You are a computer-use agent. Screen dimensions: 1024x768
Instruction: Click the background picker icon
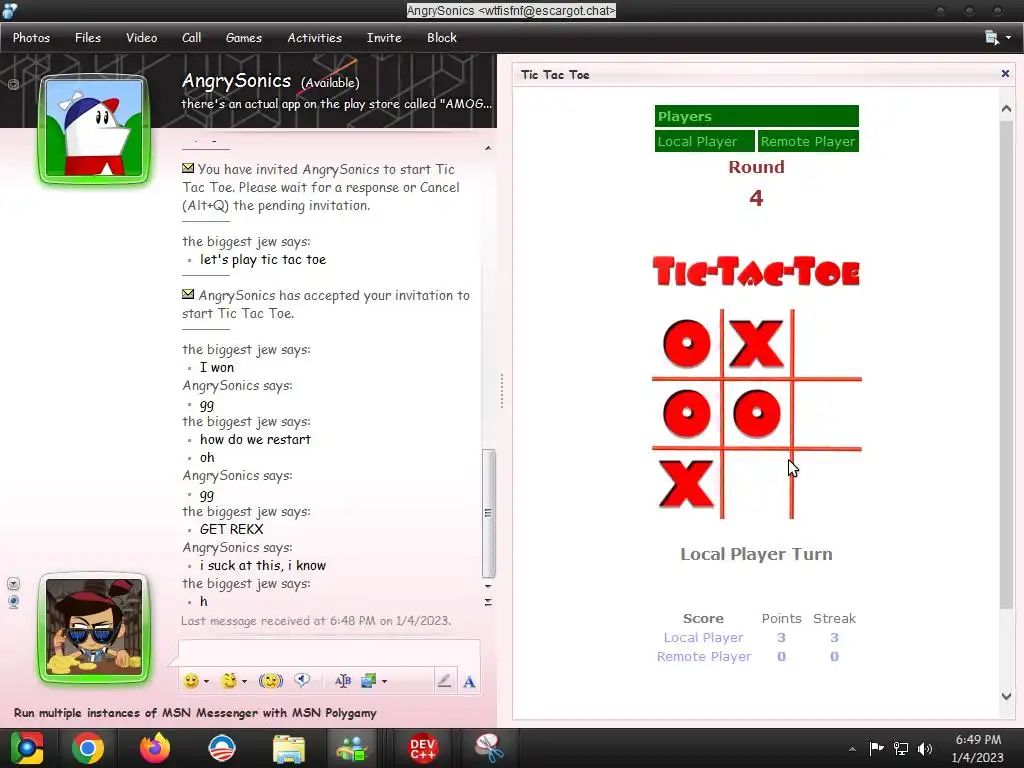pos(368,681)
